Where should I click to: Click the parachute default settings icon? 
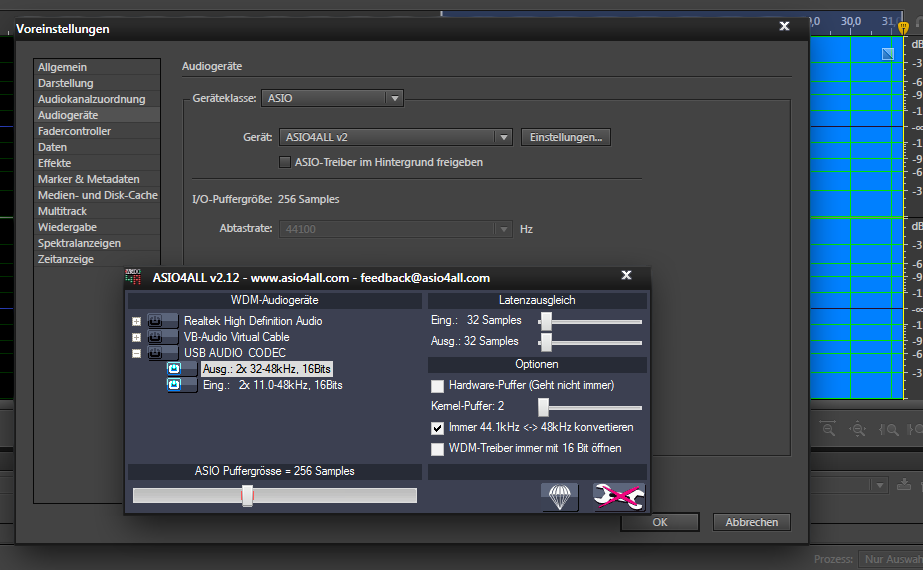[559, 496]
